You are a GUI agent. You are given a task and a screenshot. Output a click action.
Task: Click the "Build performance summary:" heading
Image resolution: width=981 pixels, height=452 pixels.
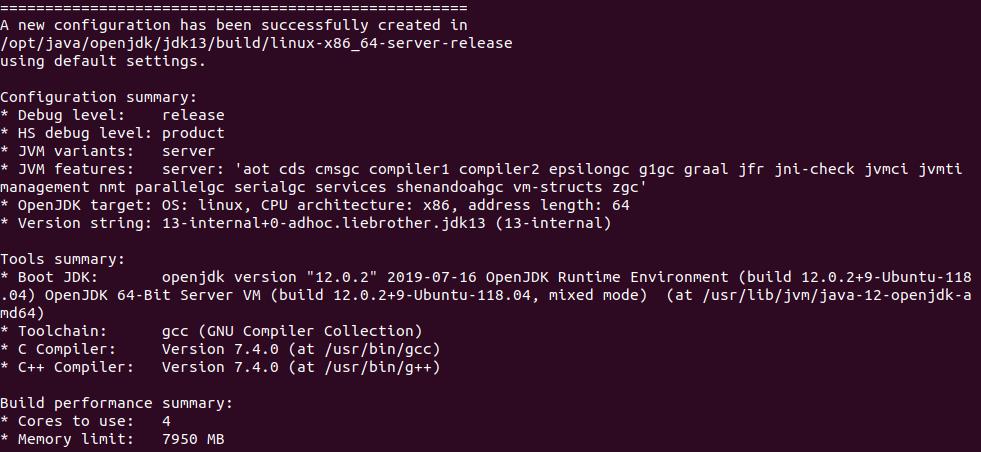(x=116, y=403)
